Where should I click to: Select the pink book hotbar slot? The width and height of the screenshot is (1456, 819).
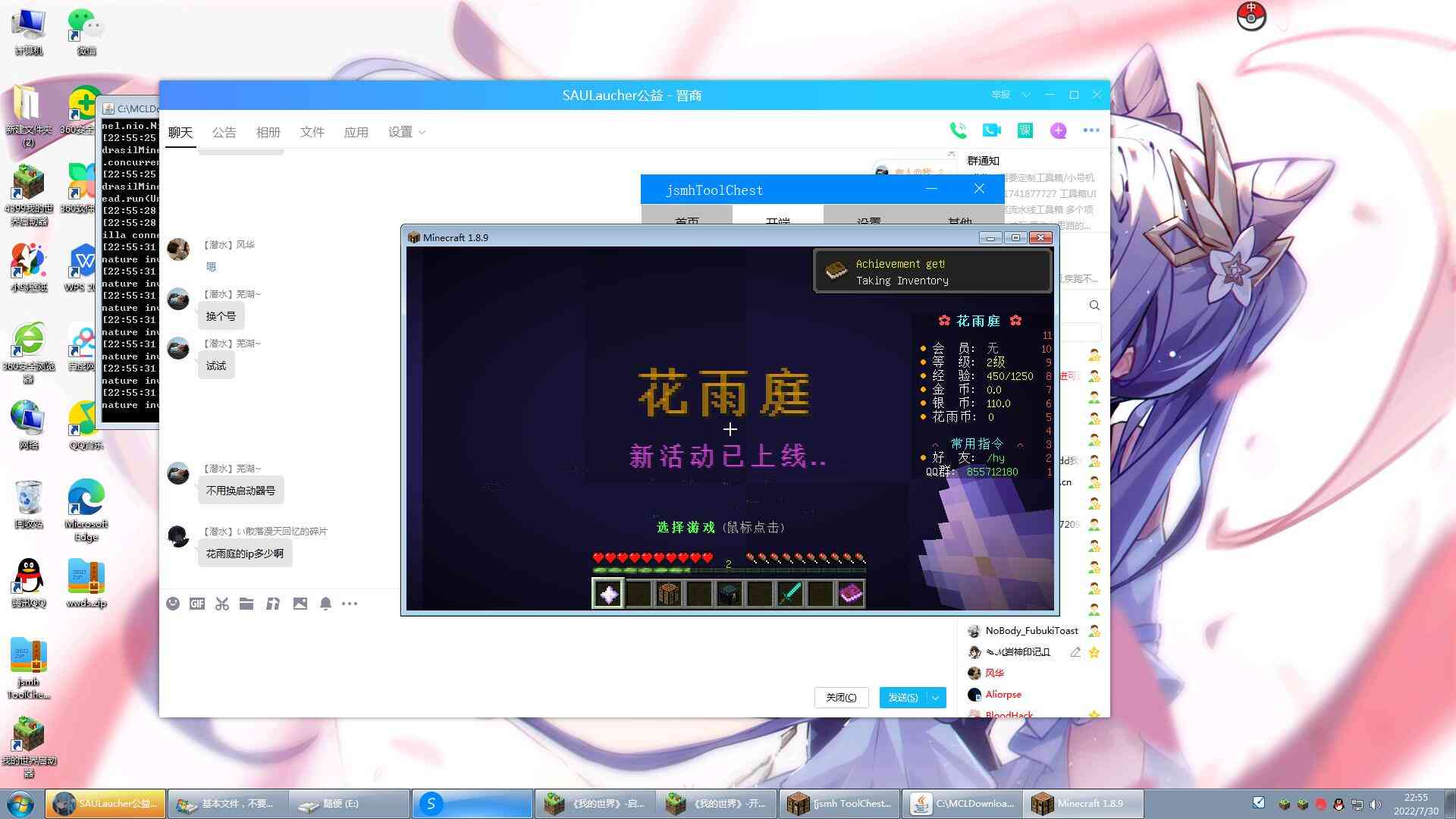[851, 594]
